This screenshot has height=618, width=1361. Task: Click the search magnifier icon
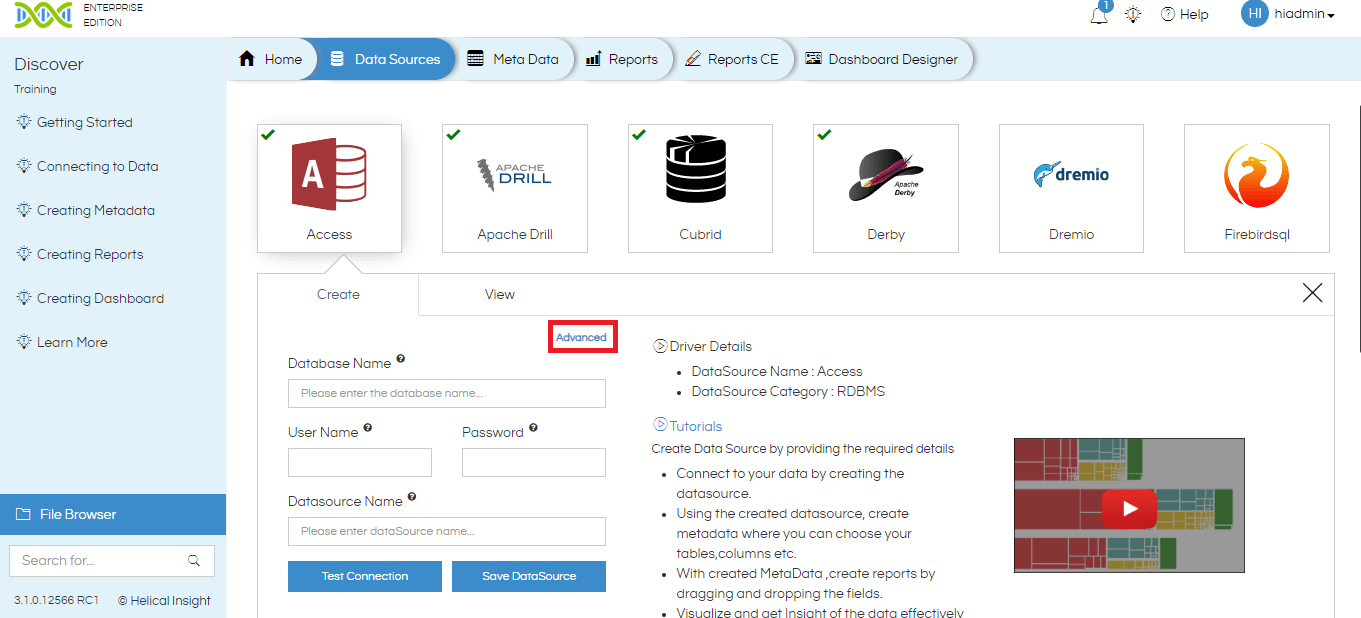[194, 560]
